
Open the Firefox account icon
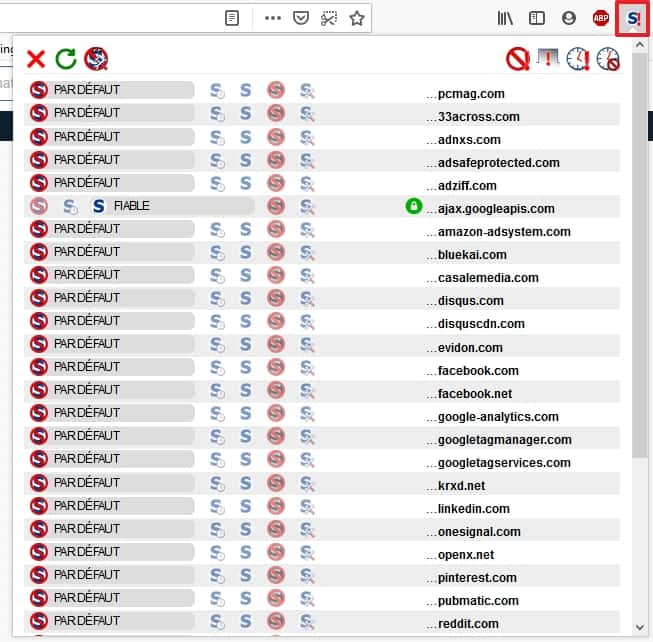(x=568, y=18)
